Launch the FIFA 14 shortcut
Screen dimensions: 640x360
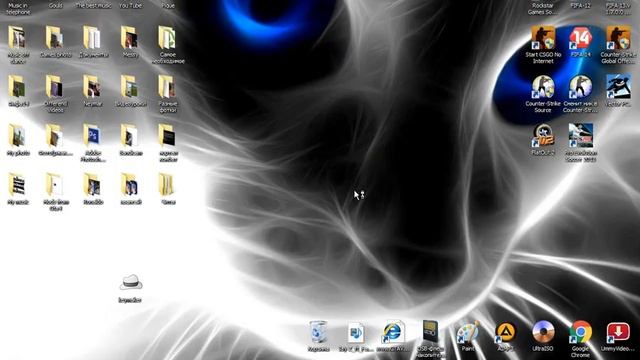coord(580,42)
